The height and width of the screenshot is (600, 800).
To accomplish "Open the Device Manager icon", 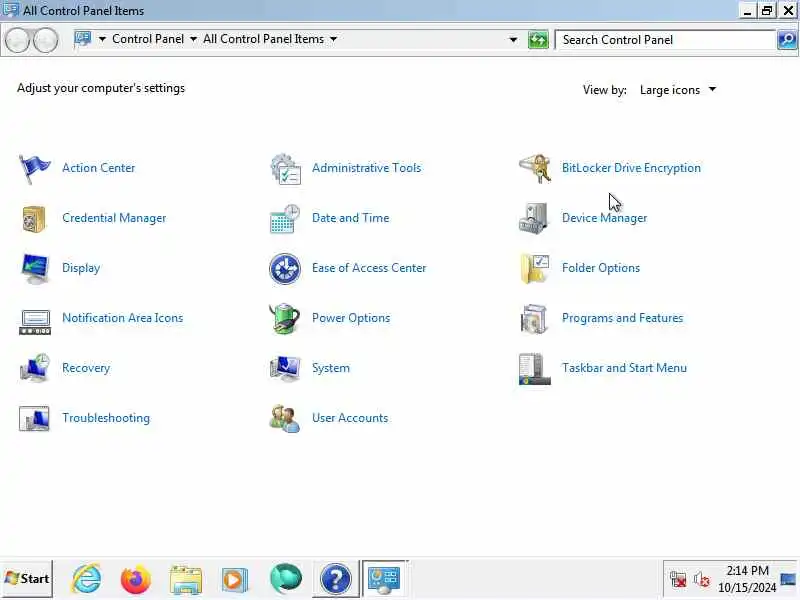I will point(534,218).
